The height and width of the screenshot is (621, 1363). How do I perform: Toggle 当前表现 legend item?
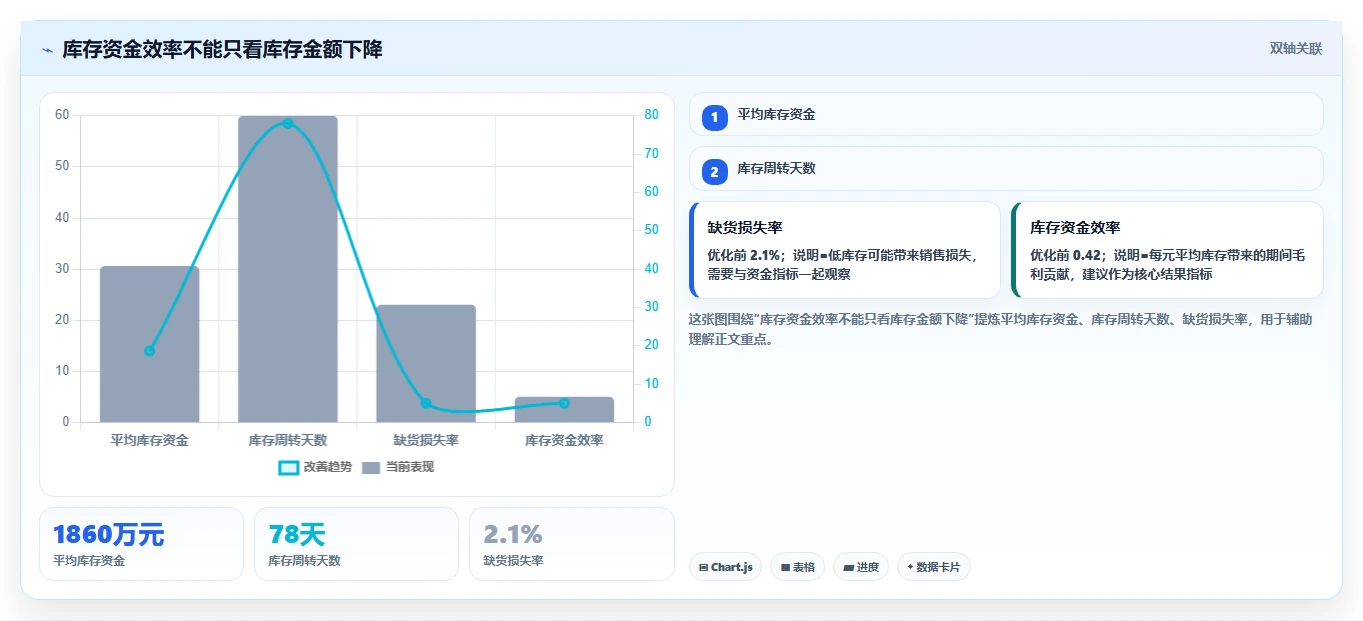398,467
